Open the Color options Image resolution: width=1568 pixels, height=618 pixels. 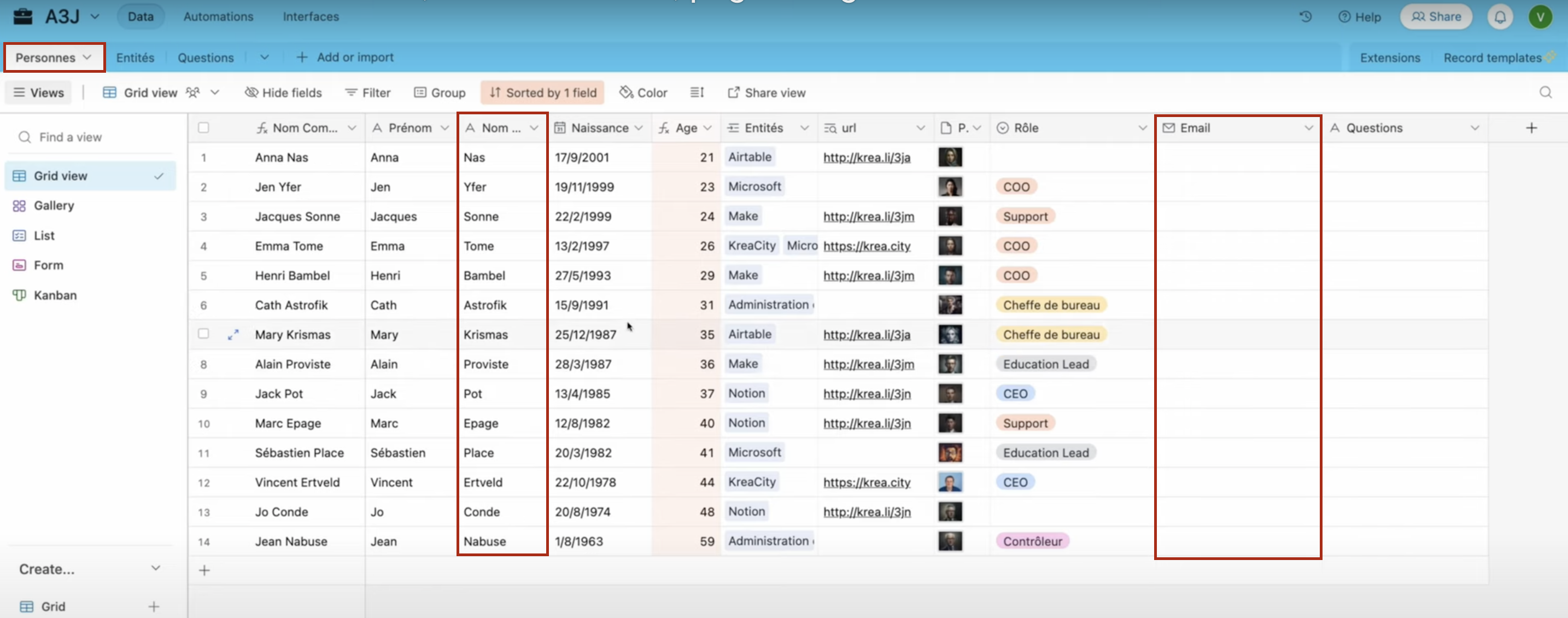coord(643,92)
